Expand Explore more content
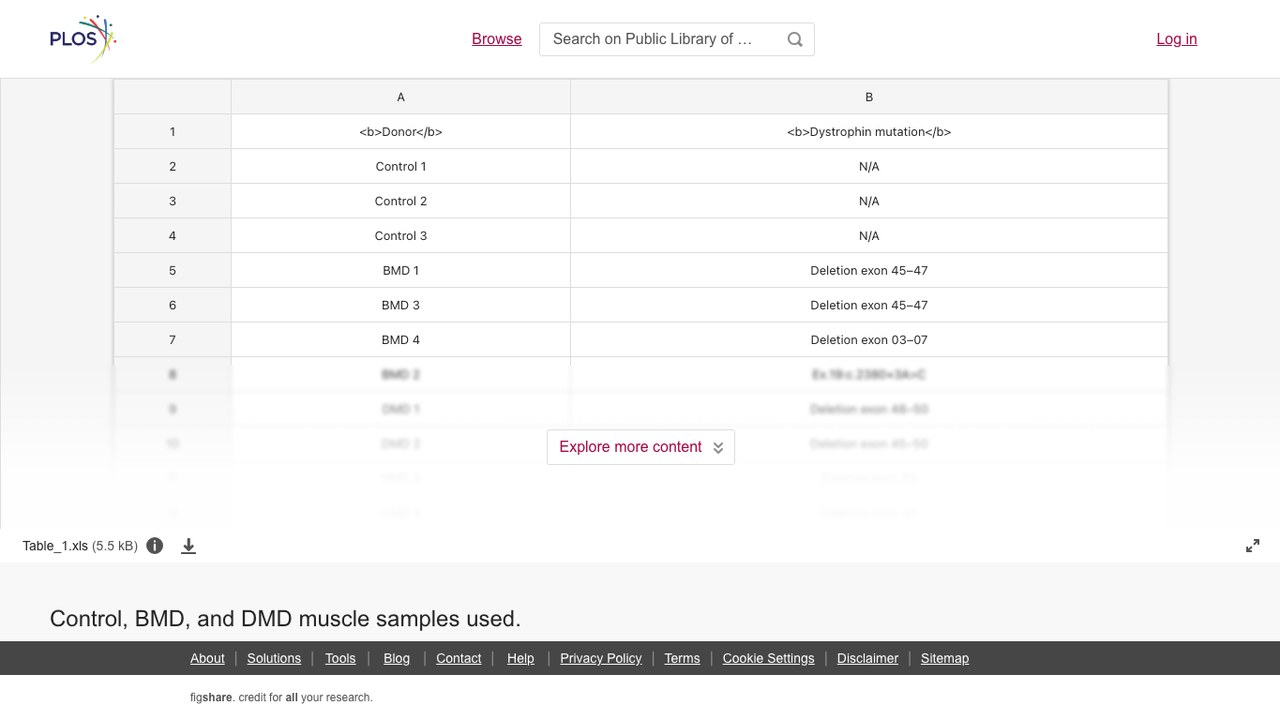1280x720 pixels. (641, 447)
